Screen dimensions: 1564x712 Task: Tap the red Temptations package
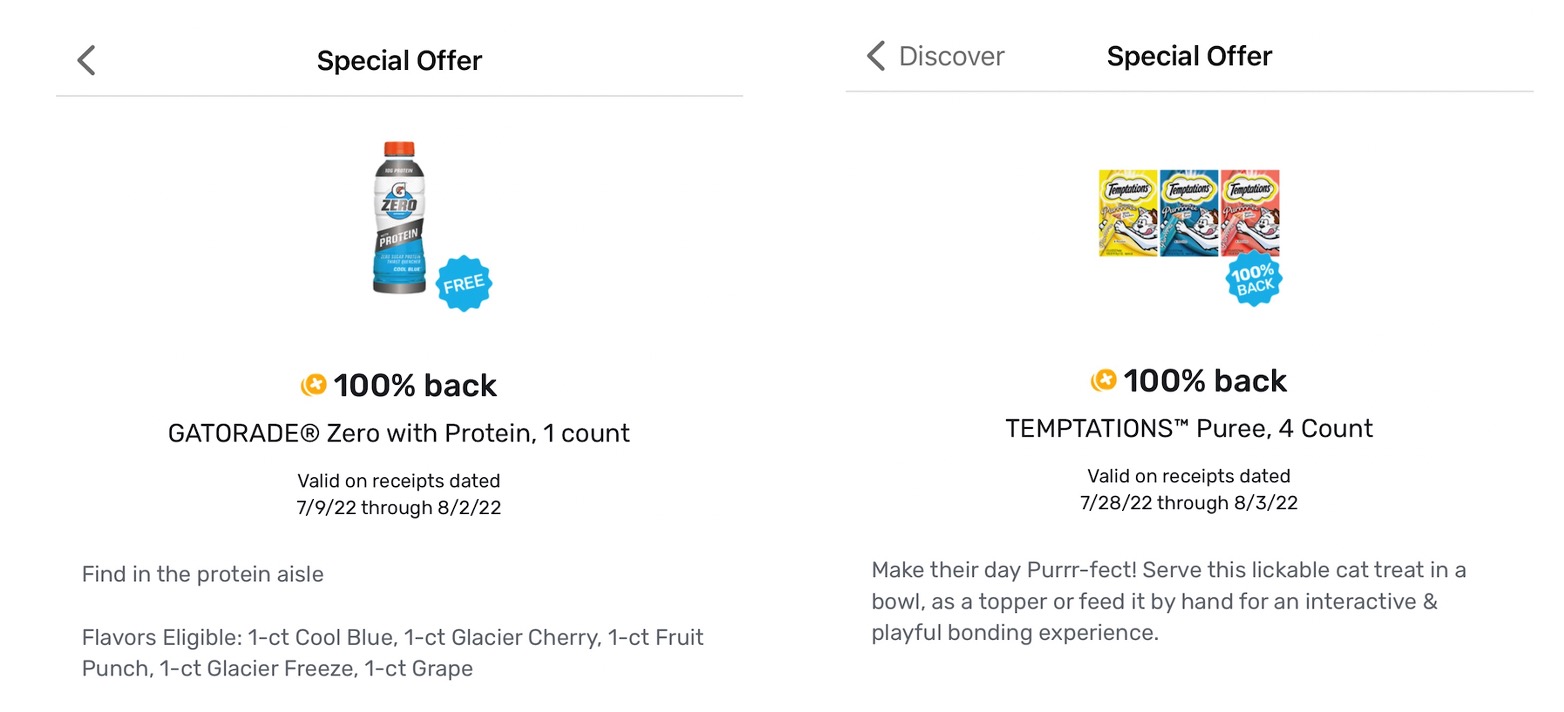[1250, 213]
